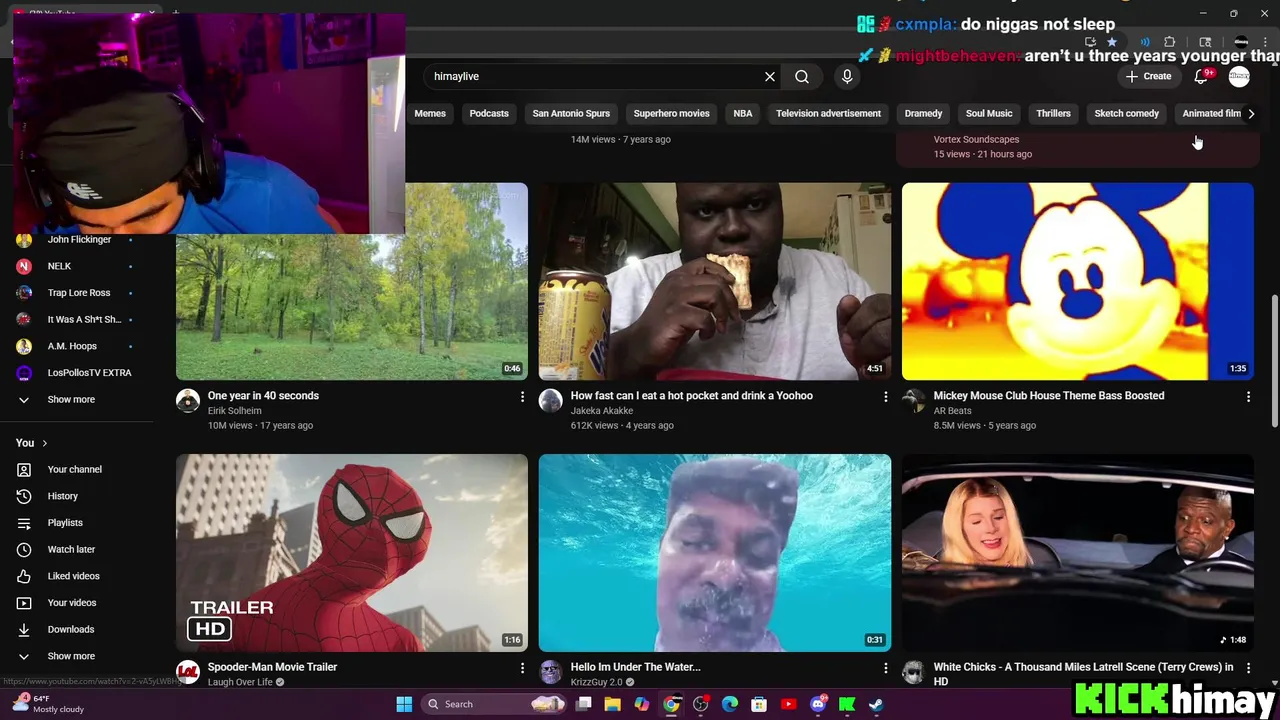Play Mickey Mouse Club House Bass Boosted thumbnail
The image size is (1280, 720).
click(x=1077, y=281)
